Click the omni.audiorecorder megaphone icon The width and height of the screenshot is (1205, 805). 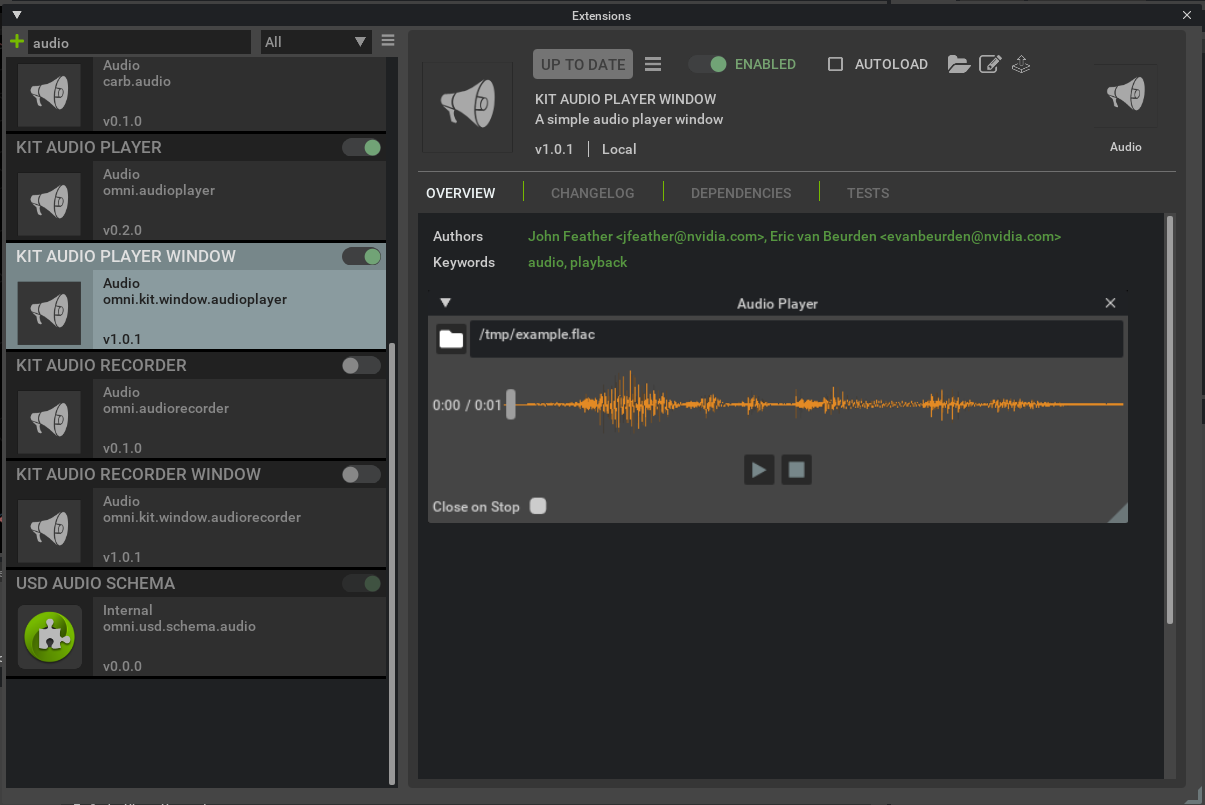pos(50,420)
